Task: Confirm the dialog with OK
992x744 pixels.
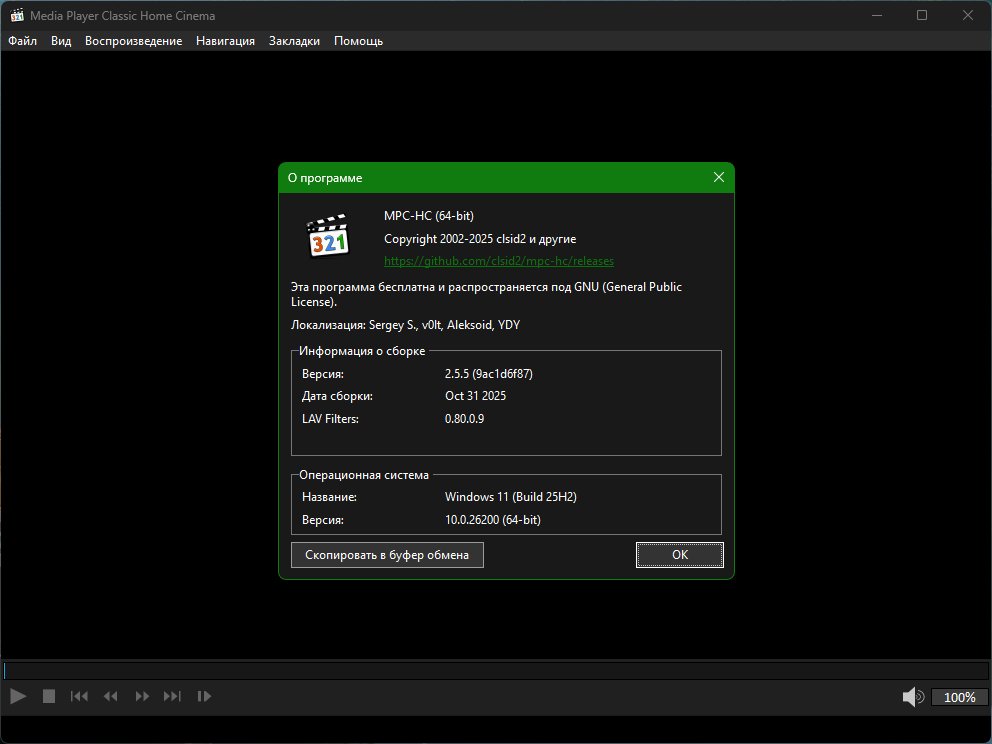Action: [x=679, y=555]
